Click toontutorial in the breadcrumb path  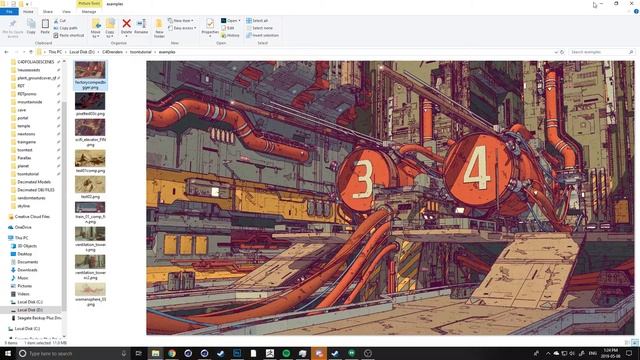point(141,52)
